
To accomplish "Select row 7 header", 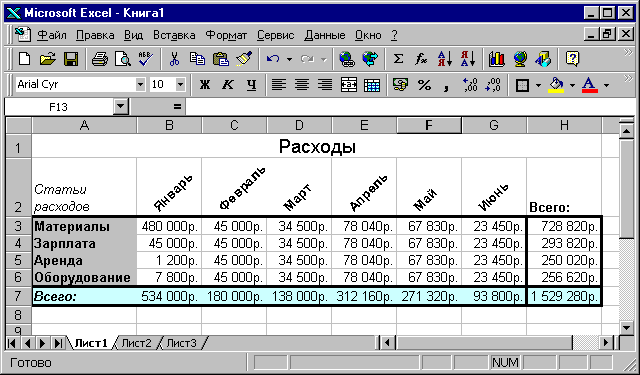I will (x=18, y=296).
